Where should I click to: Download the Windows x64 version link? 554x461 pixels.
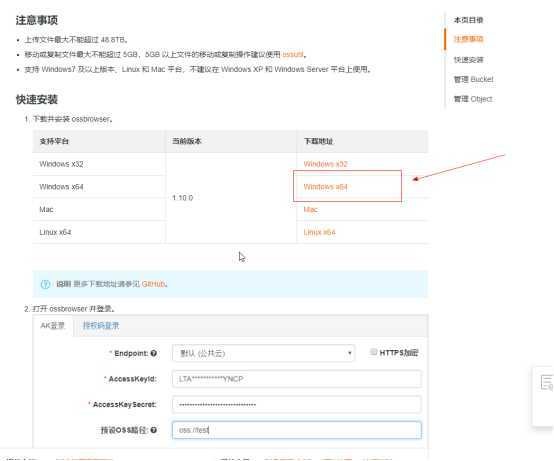(325, 187)
